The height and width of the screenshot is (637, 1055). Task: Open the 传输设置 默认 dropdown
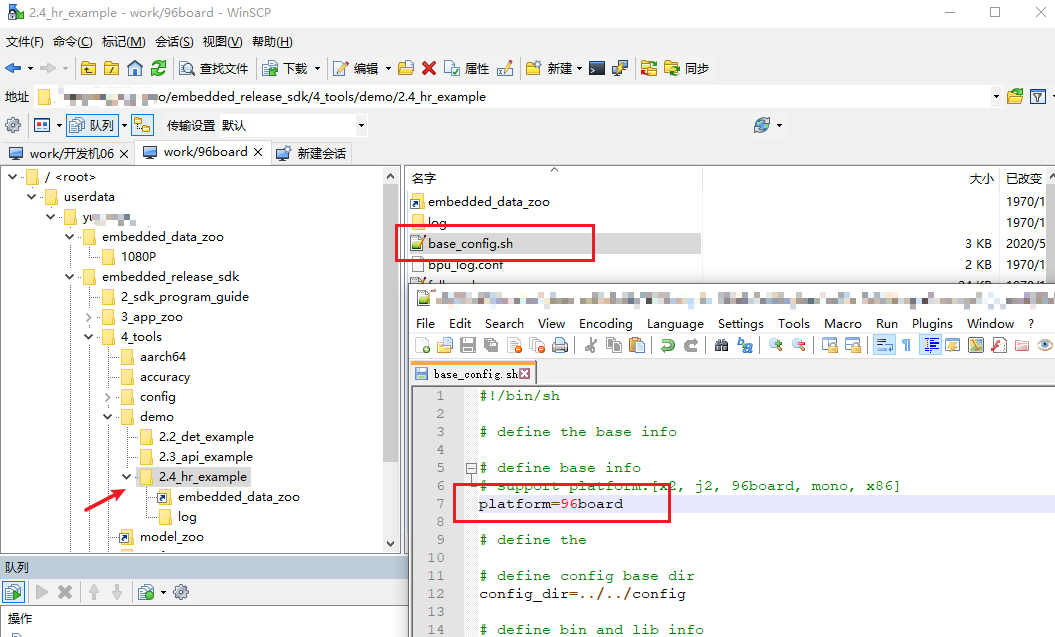click(361, 125)
